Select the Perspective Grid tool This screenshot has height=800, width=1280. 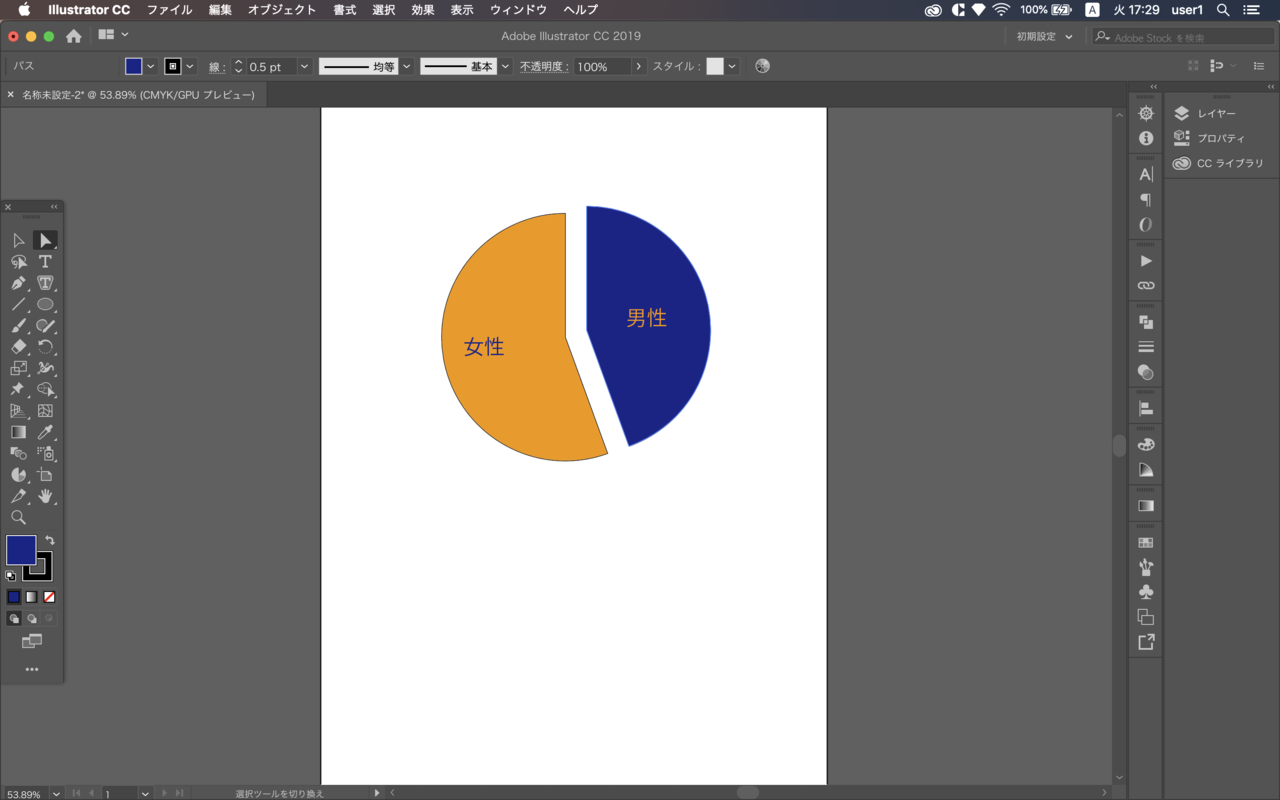pyautogui.click(x=18, y=411)
